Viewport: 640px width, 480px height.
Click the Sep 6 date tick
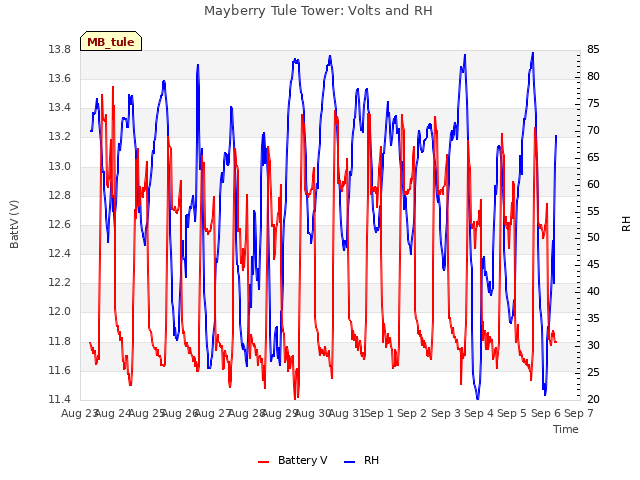546,413
